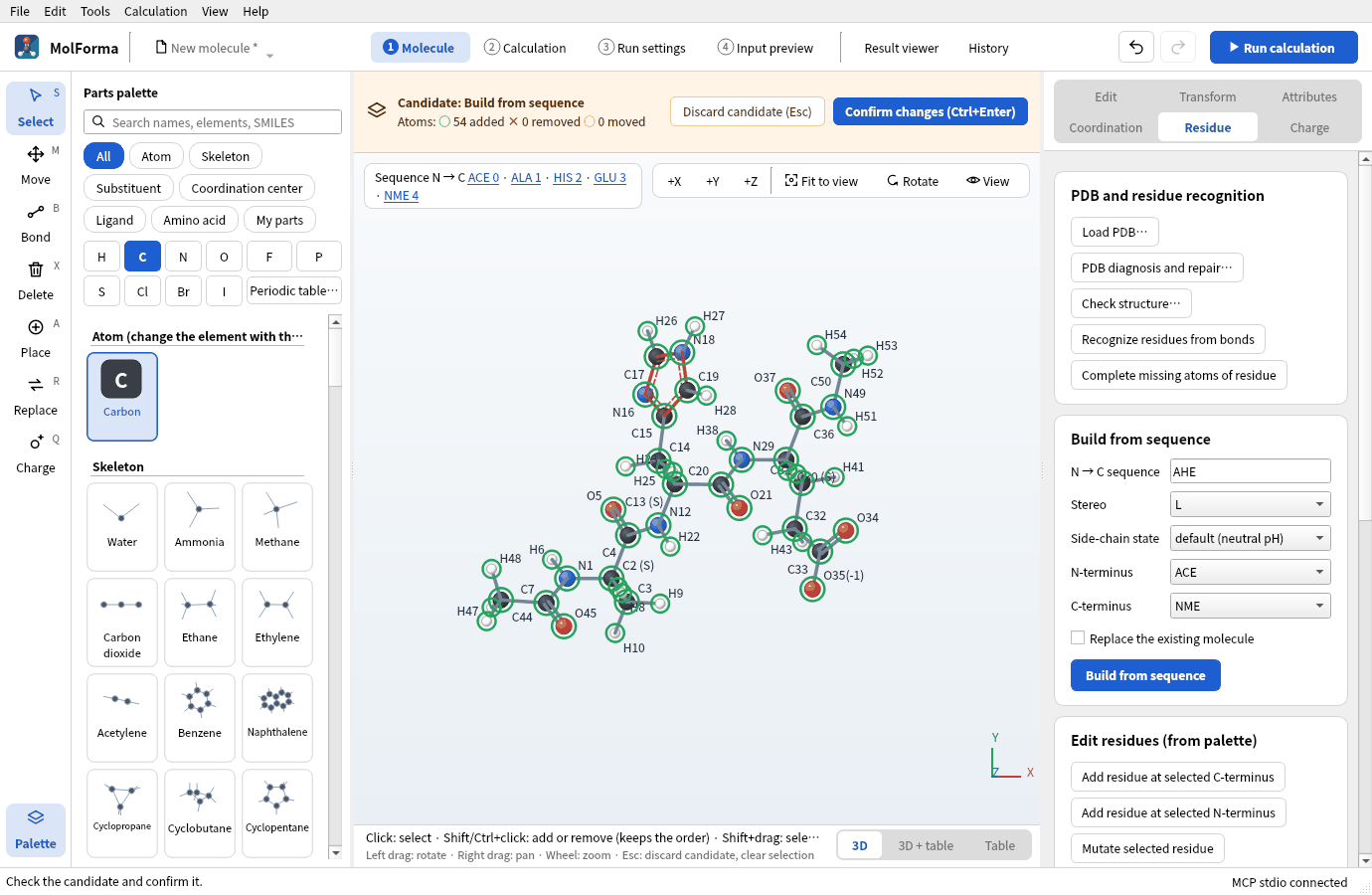
Task: Check Replace the existing molecule
Action: [1078, 637]
